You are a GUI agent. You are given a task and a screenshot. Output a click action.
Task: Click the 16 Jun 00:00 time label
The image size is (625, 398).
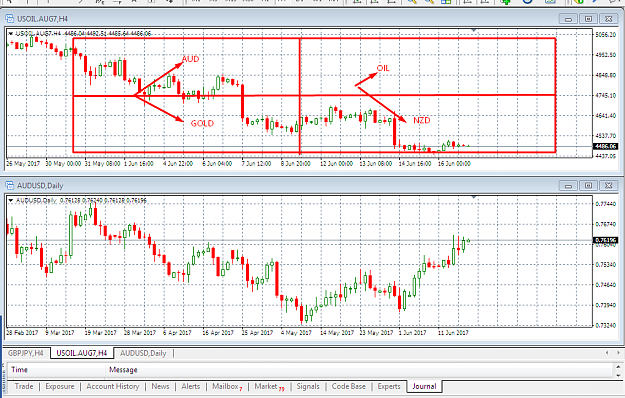pyautogui.click(x=454, y=163)
